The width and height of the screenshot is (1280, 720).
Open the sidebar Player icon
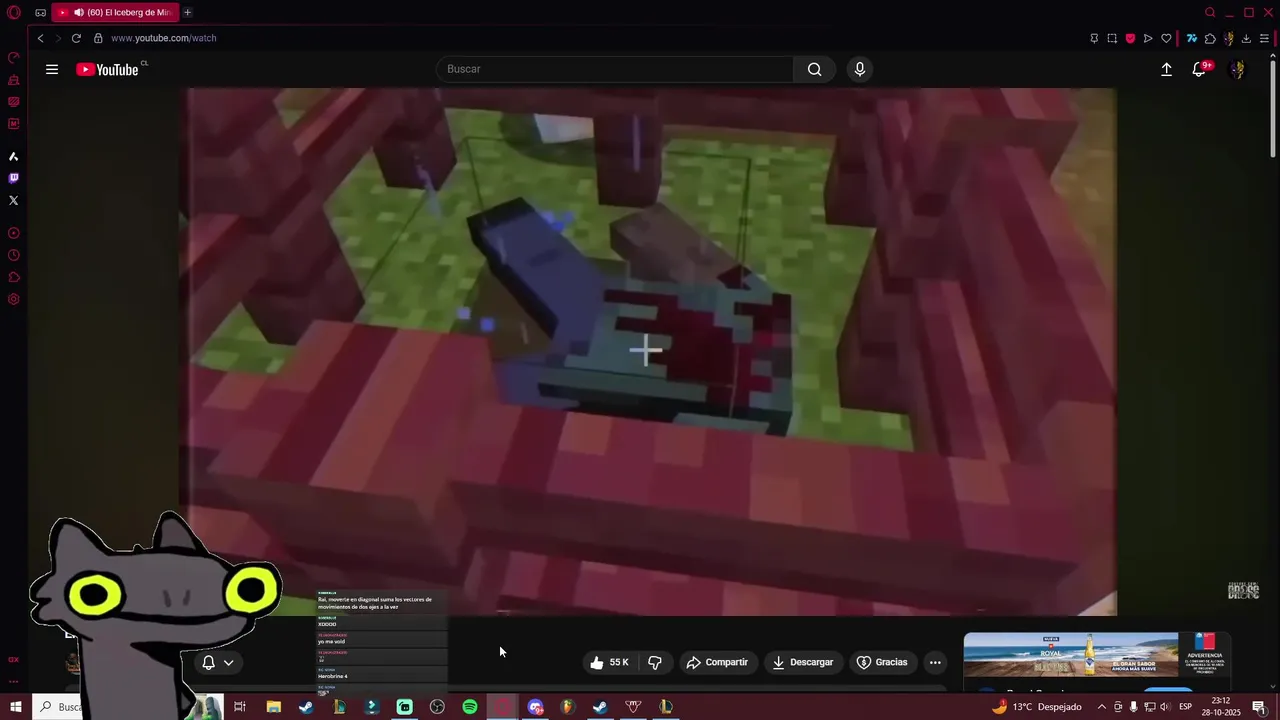[14, 233]
